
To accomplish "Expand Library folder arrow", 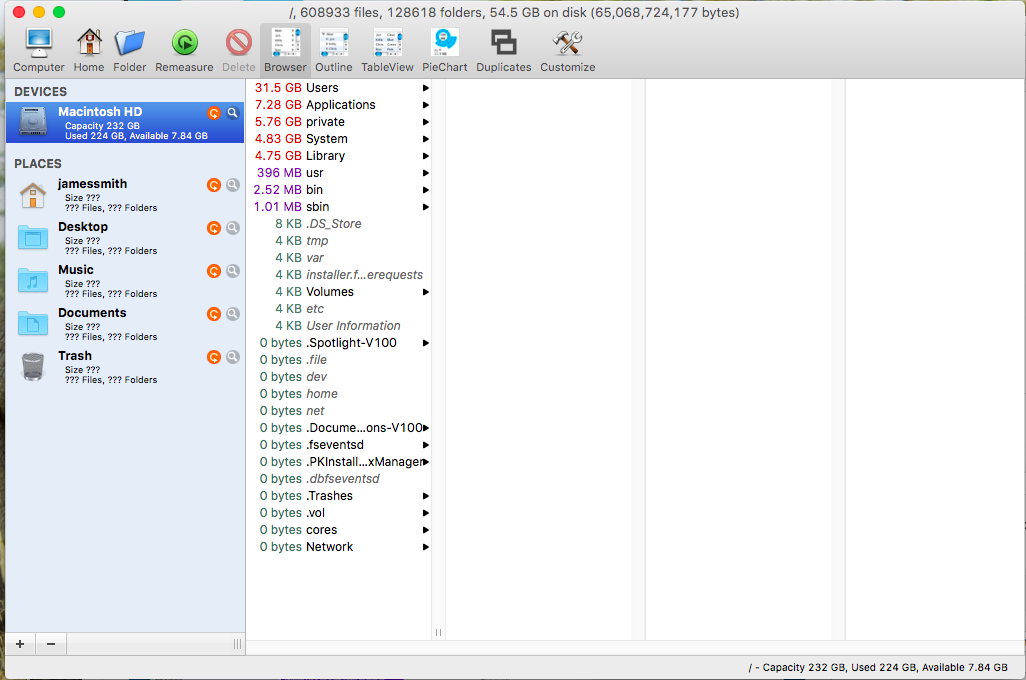I will (x=425, y=156).
